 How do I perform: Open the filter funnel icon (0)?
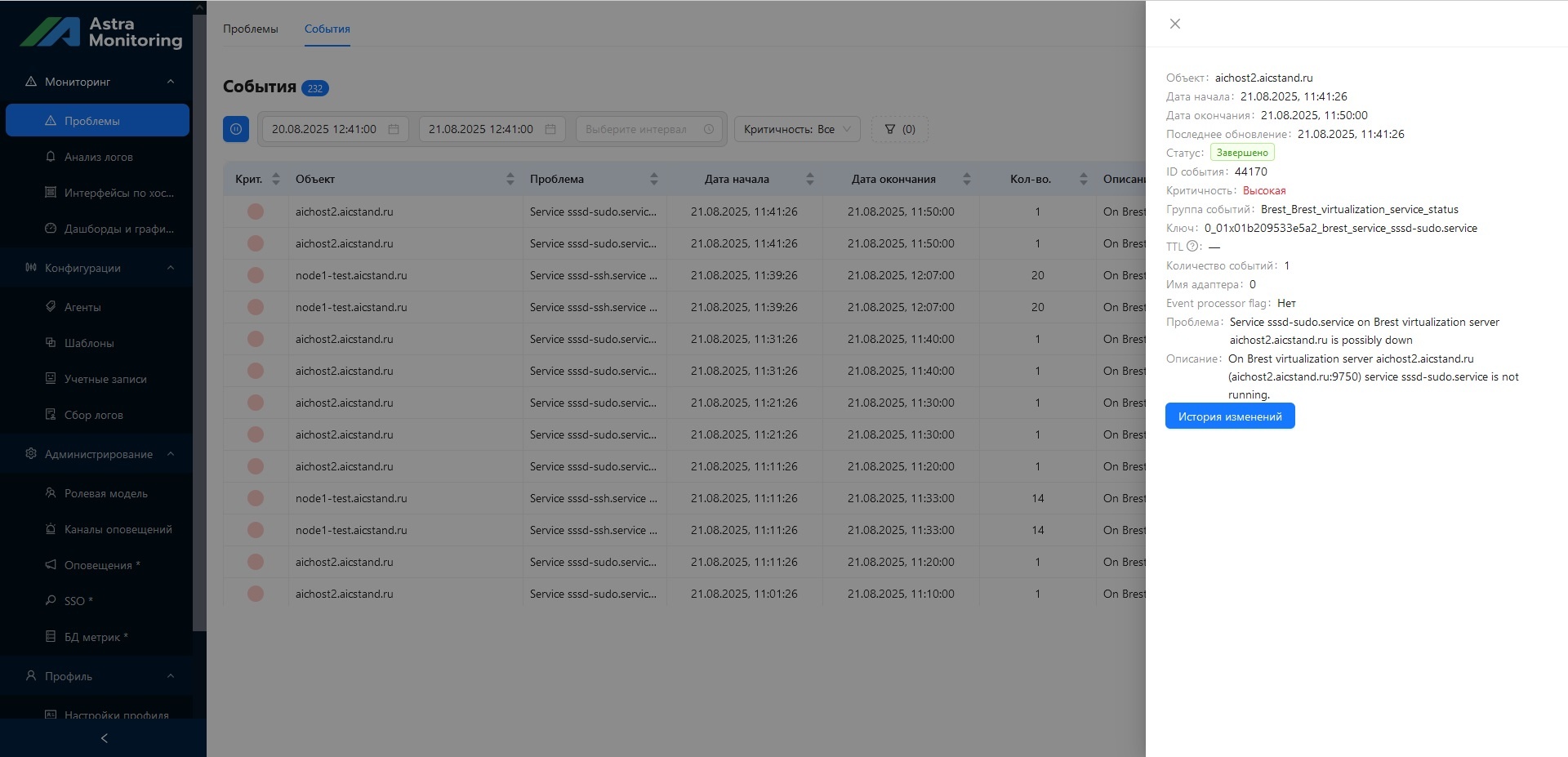899,129
